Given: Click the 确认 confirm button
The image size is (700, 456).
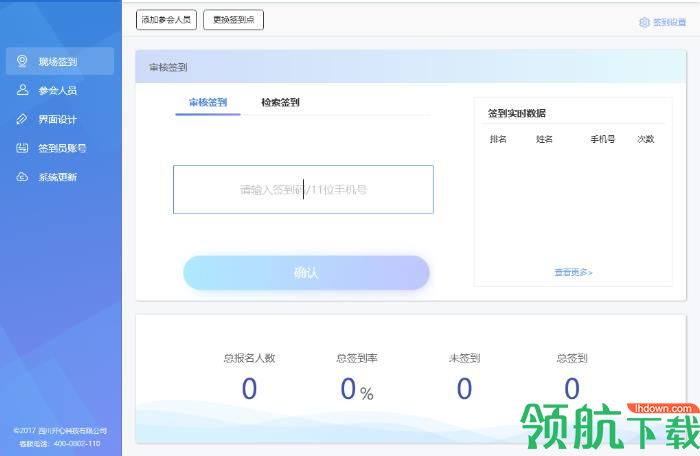Looking at the screenshot, I should [x=306, y=272].
